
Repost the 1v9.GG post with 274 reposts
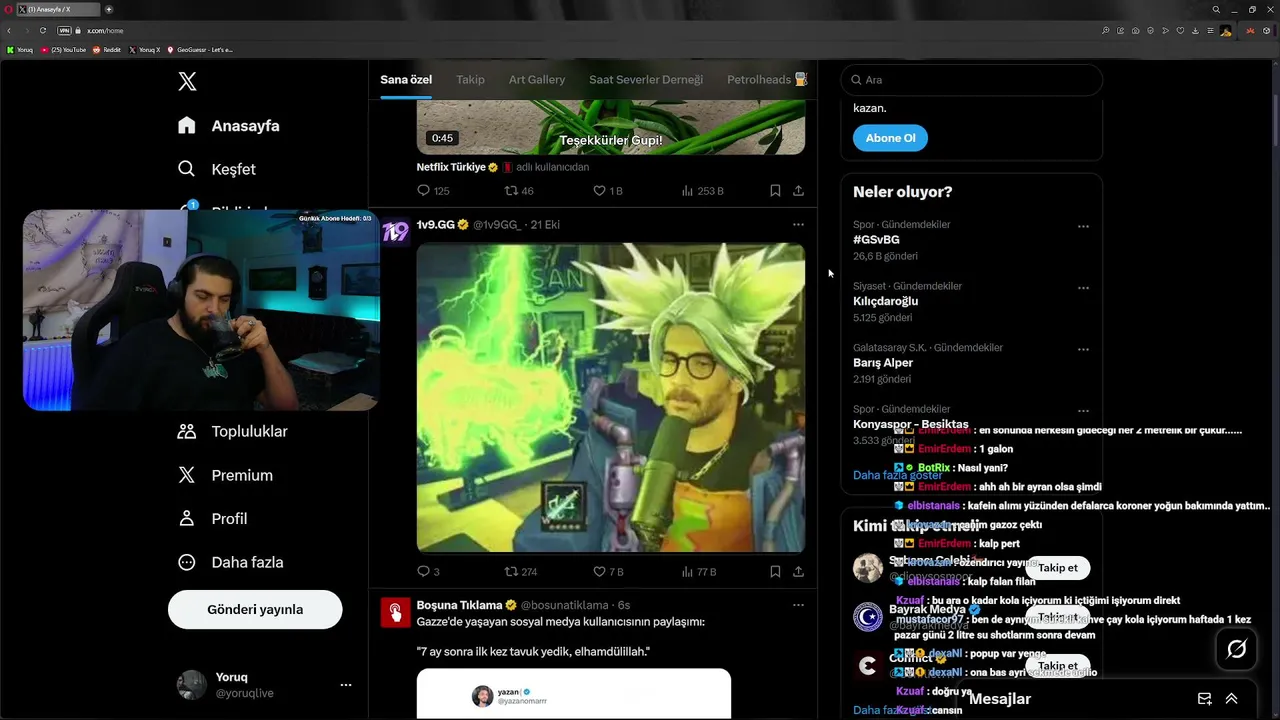tap(511, 572)
